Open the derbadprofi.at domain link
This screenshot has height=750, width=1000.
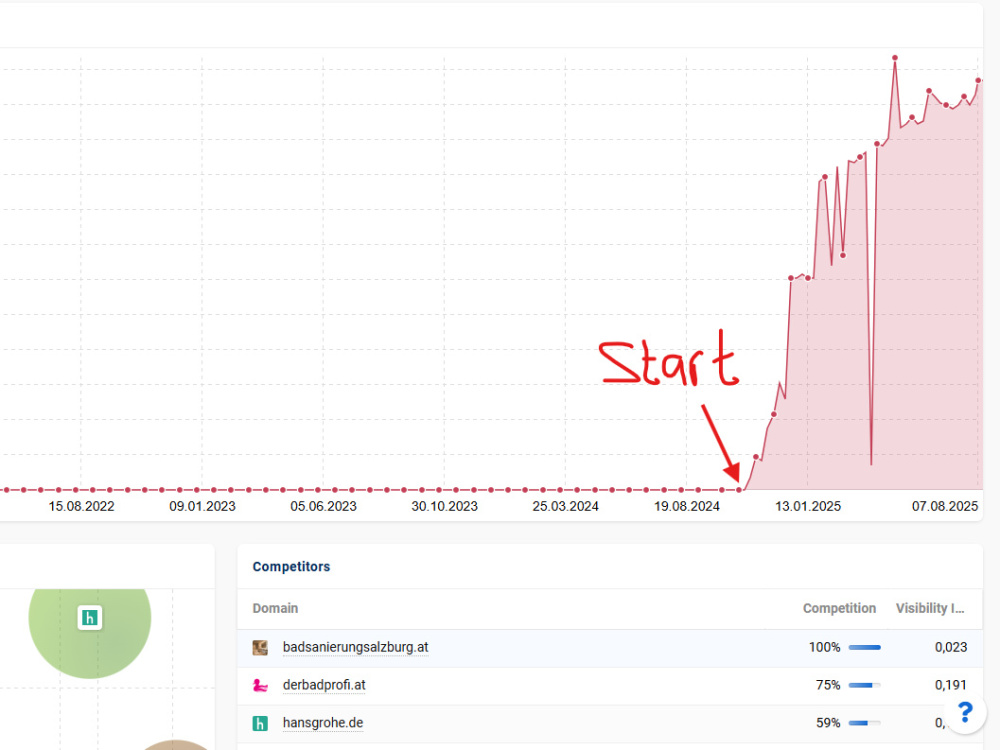(324, 685)
